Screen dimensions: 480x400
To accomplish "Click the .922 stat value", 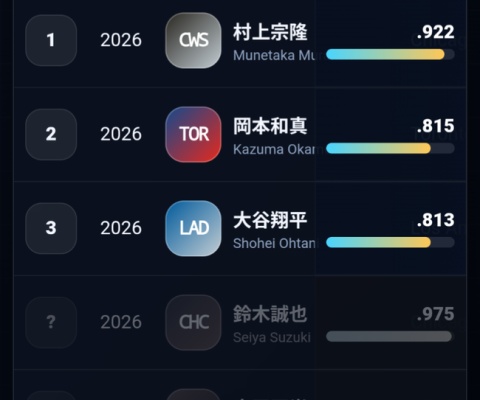I will (x=436, y=32).
